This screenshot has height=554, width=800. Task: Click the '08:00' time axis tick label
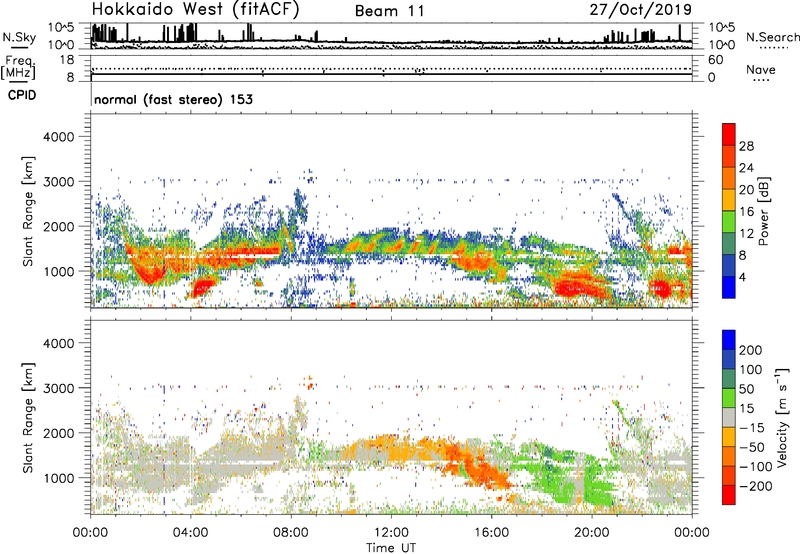(x=291, y=533)
